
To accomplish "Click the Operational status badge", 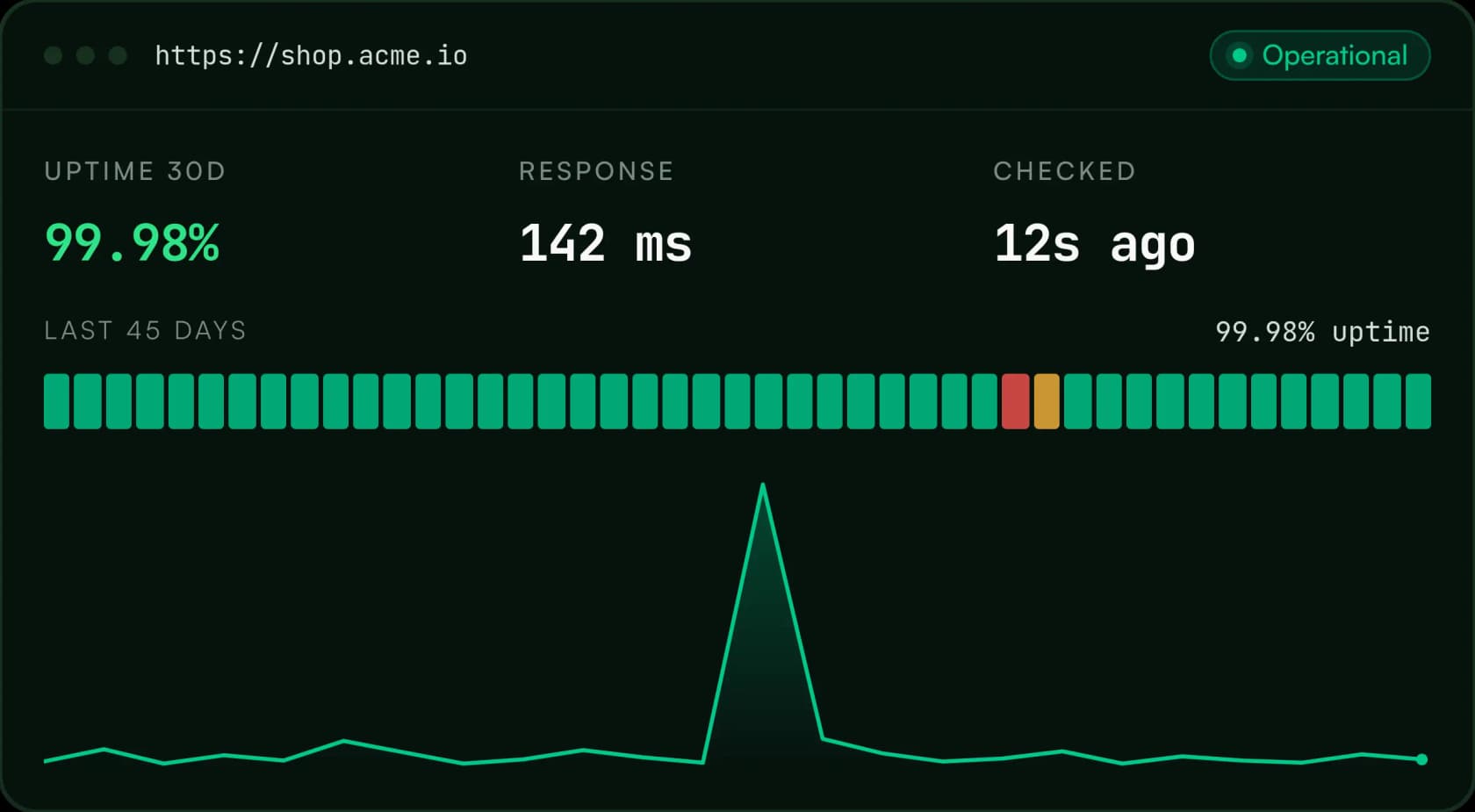I will [1320, 55].
